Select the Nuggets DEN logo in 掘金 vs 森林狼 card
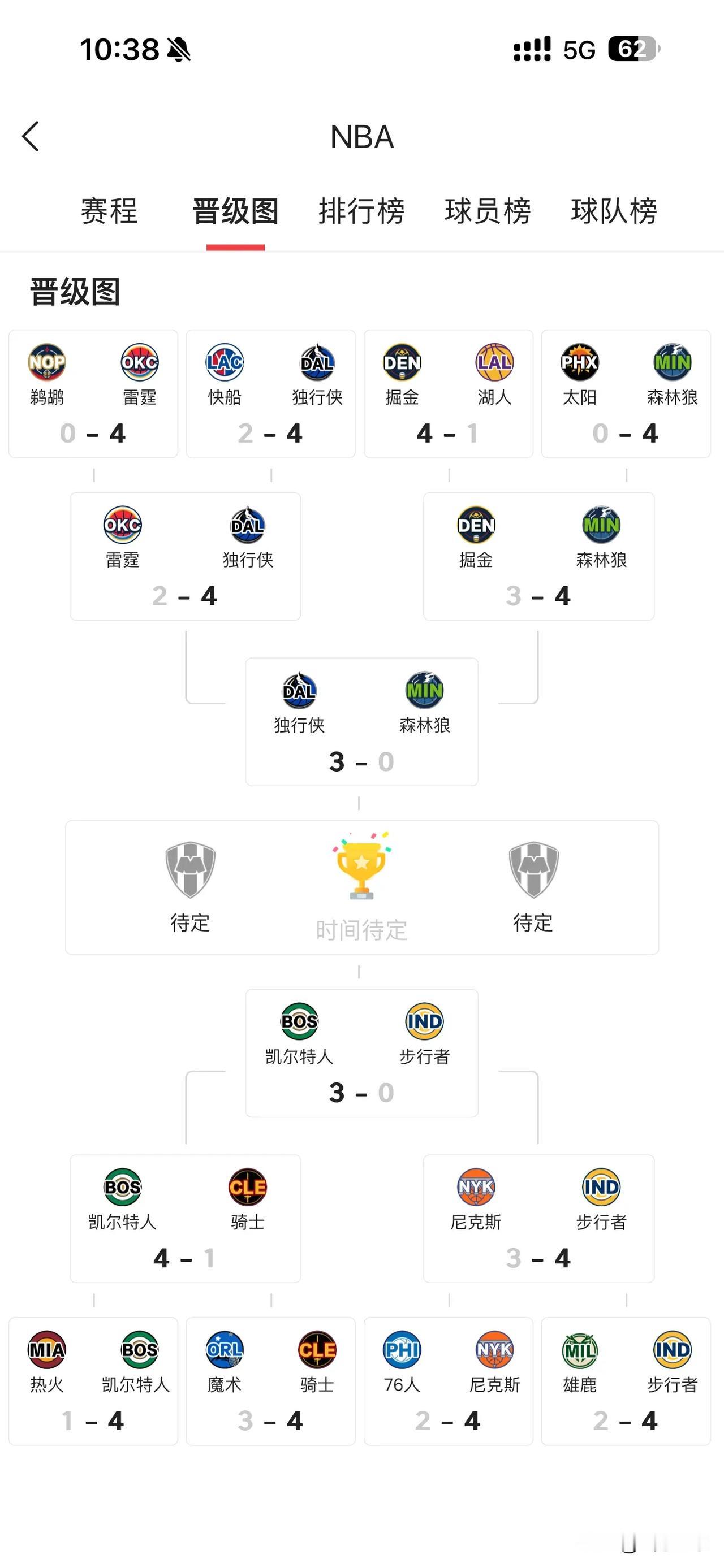Viewport: 724px width, 1568px height. point(476,524)
